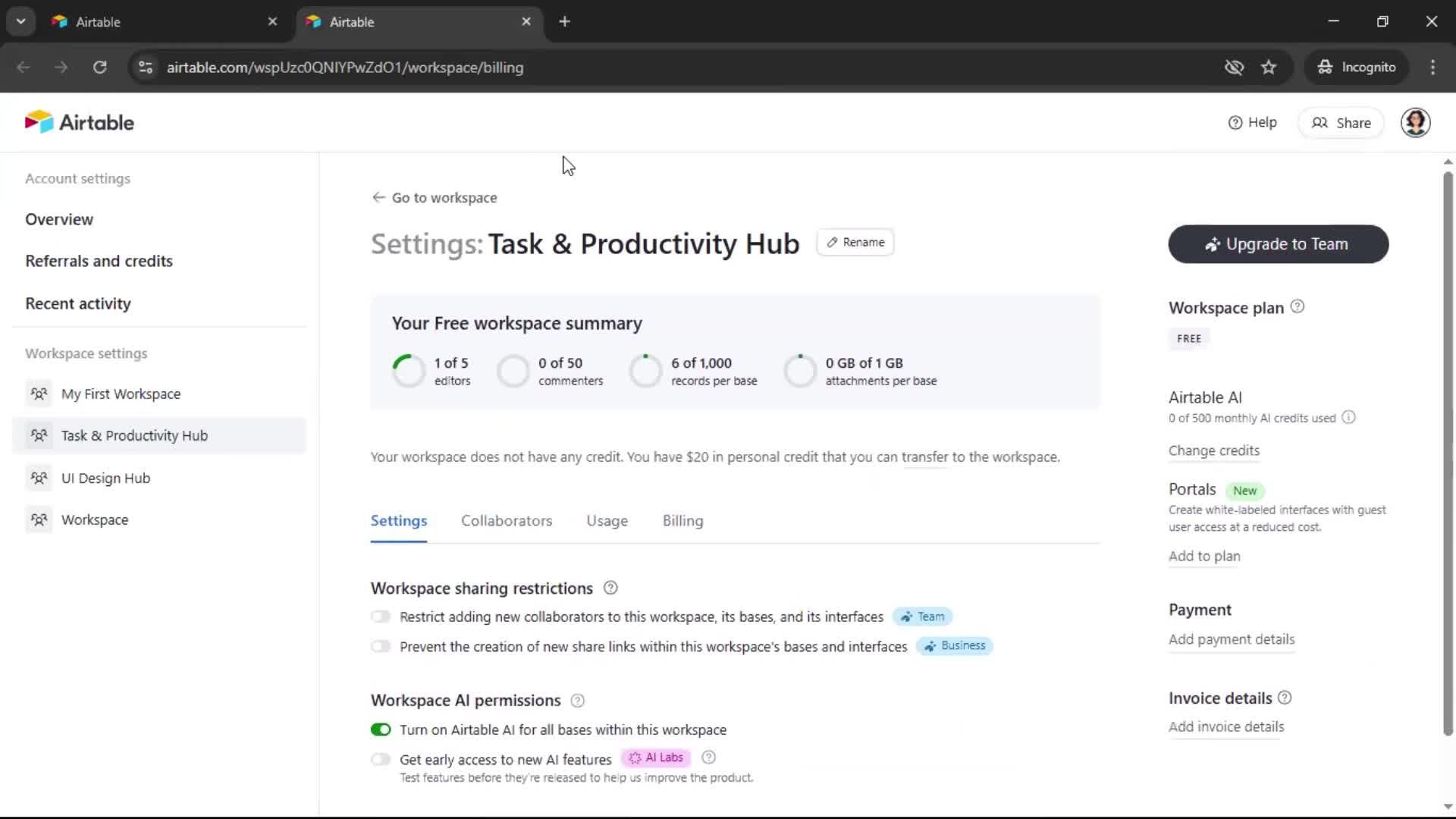
Task: Click the Share button in header
Action: click(1341, 123)
